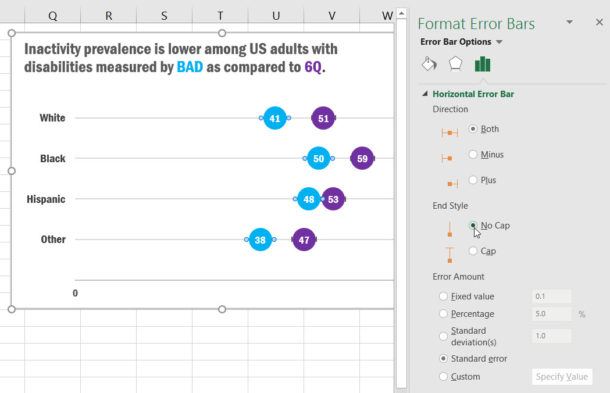Click the Minus direction error bar icon

tap(447, 158)
